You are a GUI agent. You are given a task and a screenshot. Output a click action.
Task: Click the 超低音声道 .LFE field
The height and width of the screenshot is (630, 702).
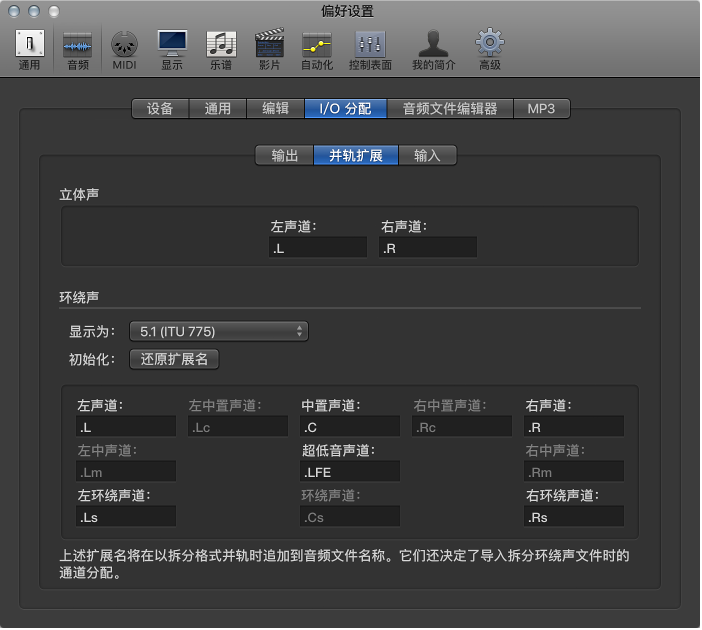coord(350,472)
